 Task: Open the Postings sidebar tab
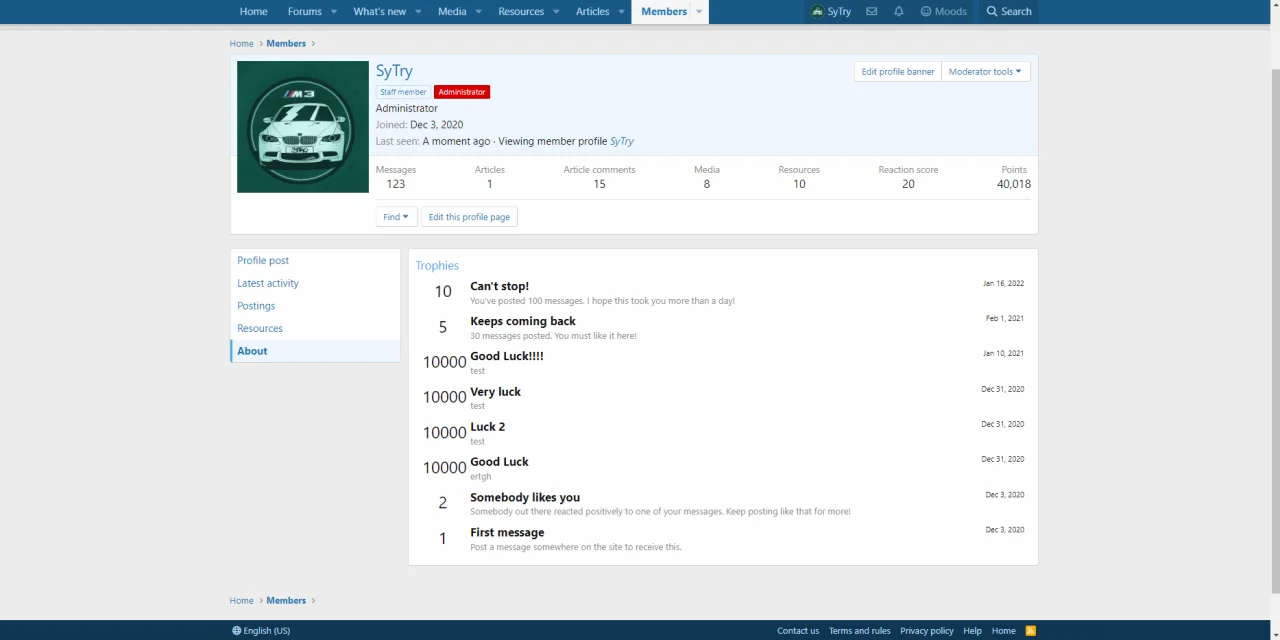coord(256,306)
